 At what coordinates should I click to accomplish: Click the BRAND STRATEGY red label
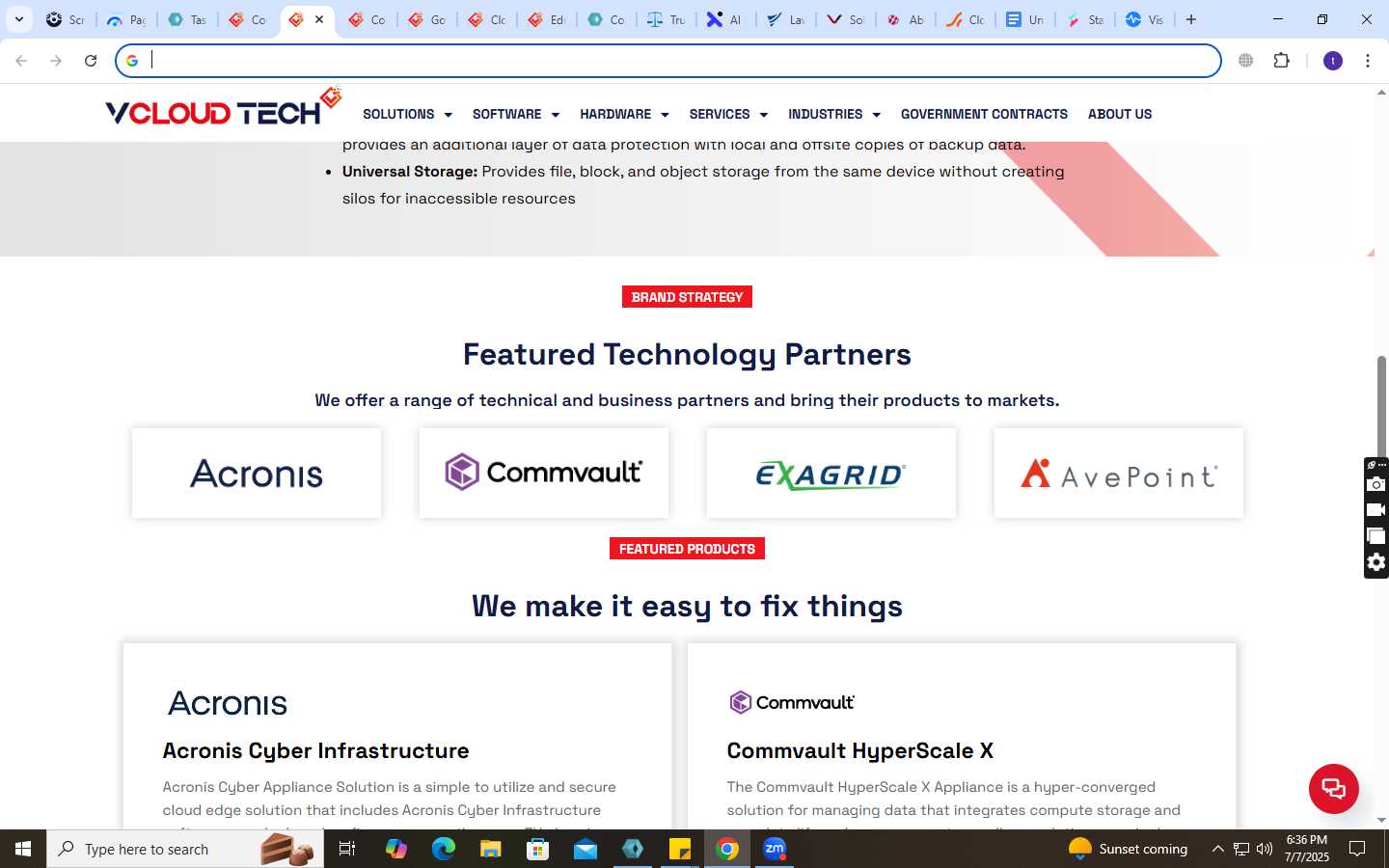(687, 297)
